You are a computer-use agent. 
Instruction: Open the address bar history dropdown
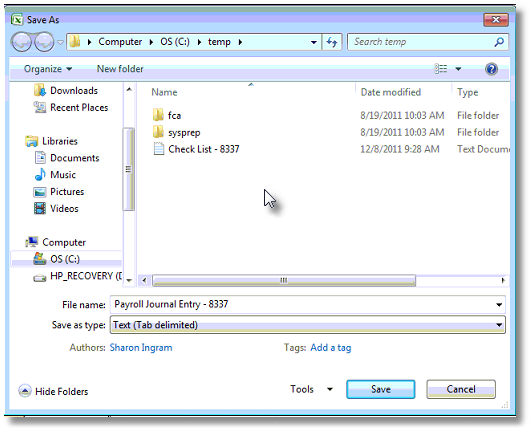[314, 42]
